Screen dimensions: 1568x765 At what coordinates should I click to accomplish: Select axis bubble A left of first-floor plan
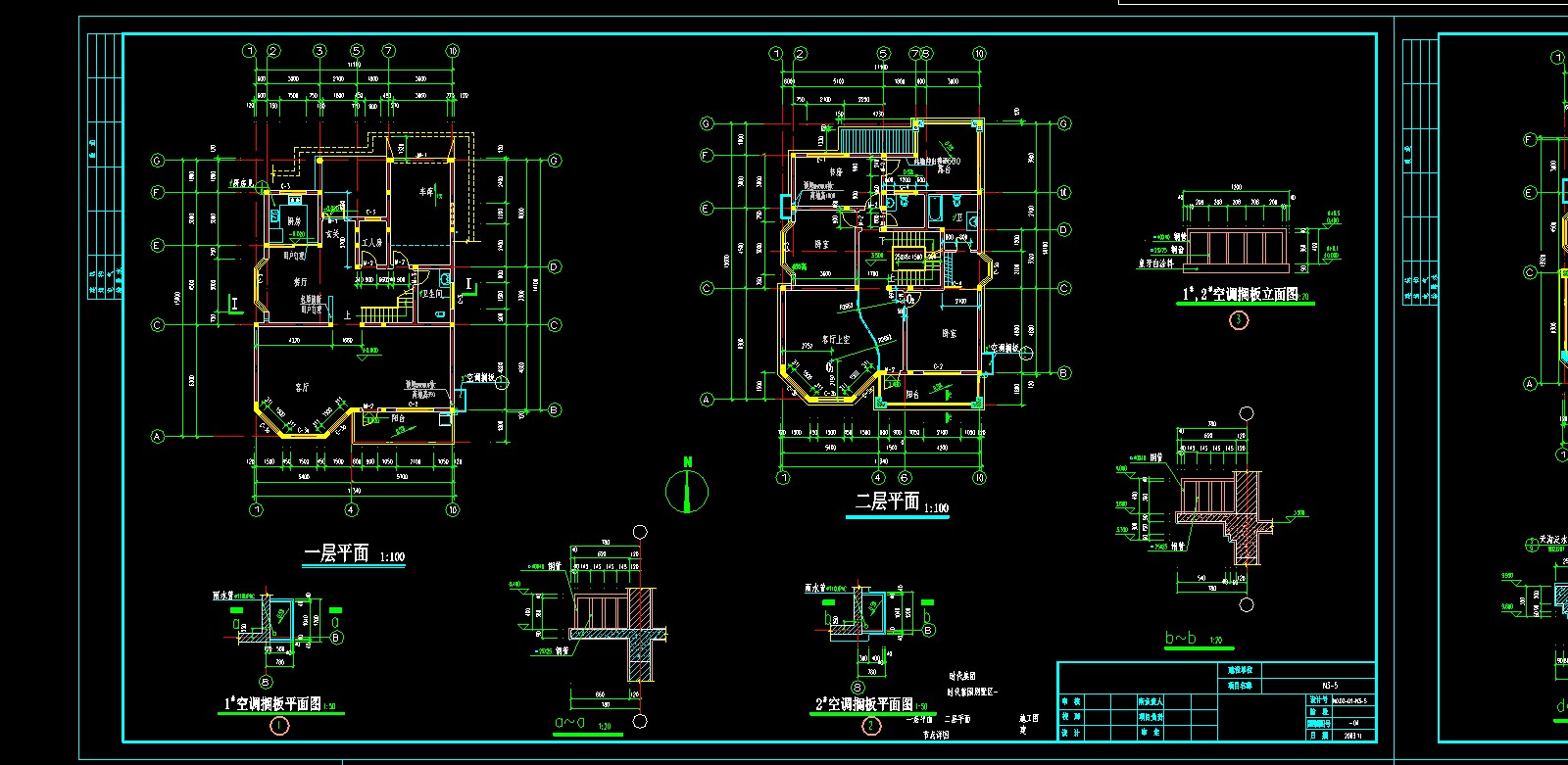[x=157, y=437]
